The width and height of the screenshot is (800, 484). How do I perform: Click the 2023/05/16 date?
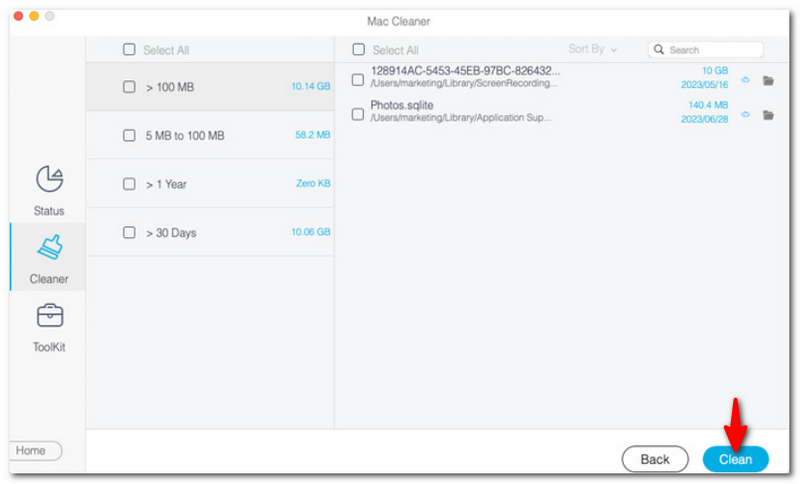(705, 85)
